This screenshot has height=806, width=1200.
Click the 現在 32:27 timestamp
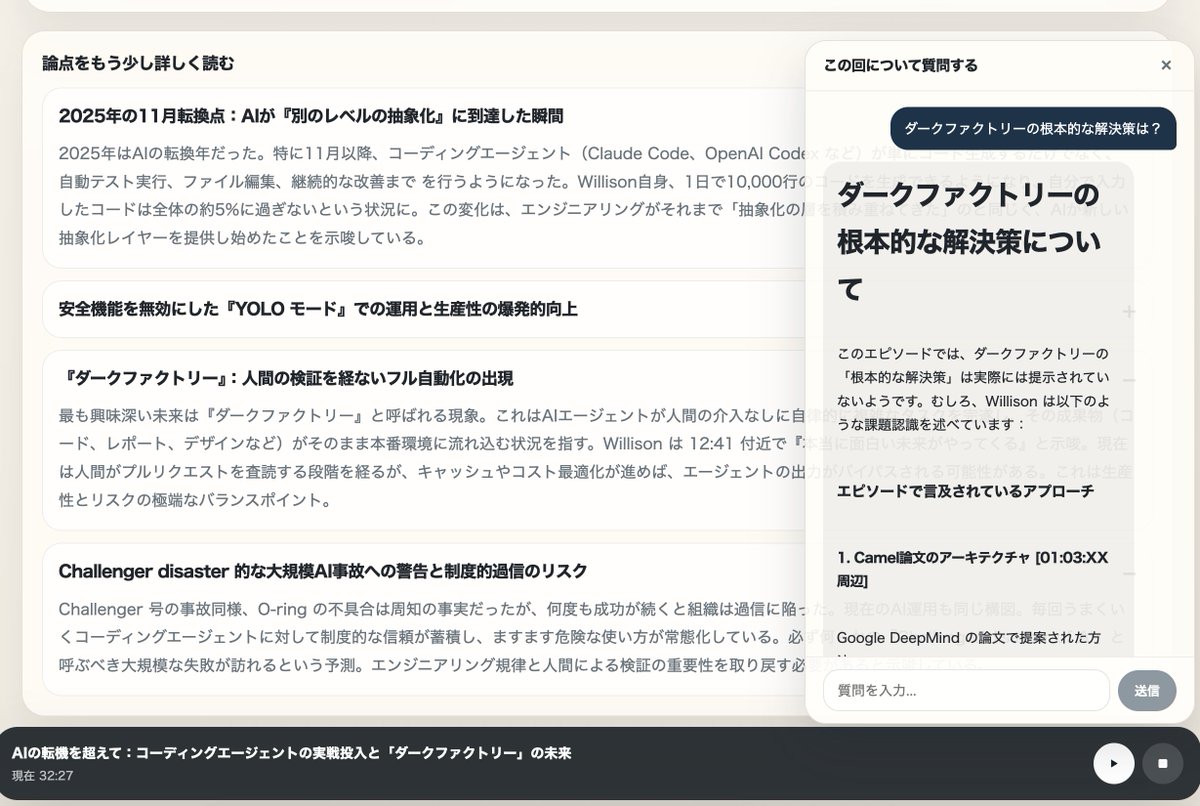tap(42, 775)
